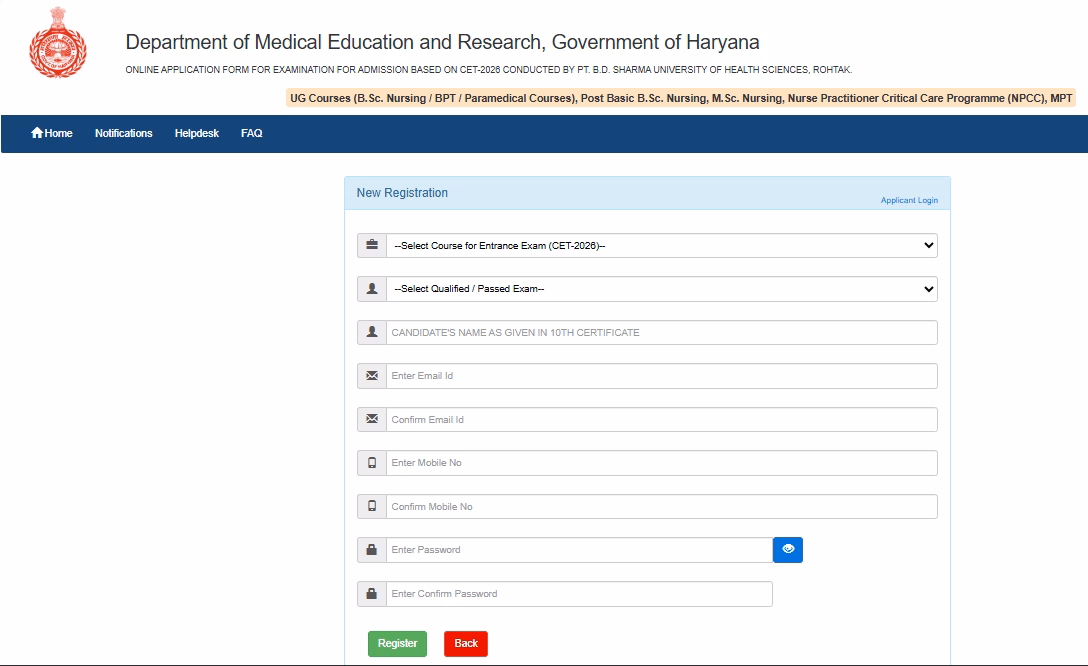Image resolution: width=1088 pixels, height=666 pixels.
Task: Click person icon beside qualified exam dropdown
Action: (x=372, y=289)
